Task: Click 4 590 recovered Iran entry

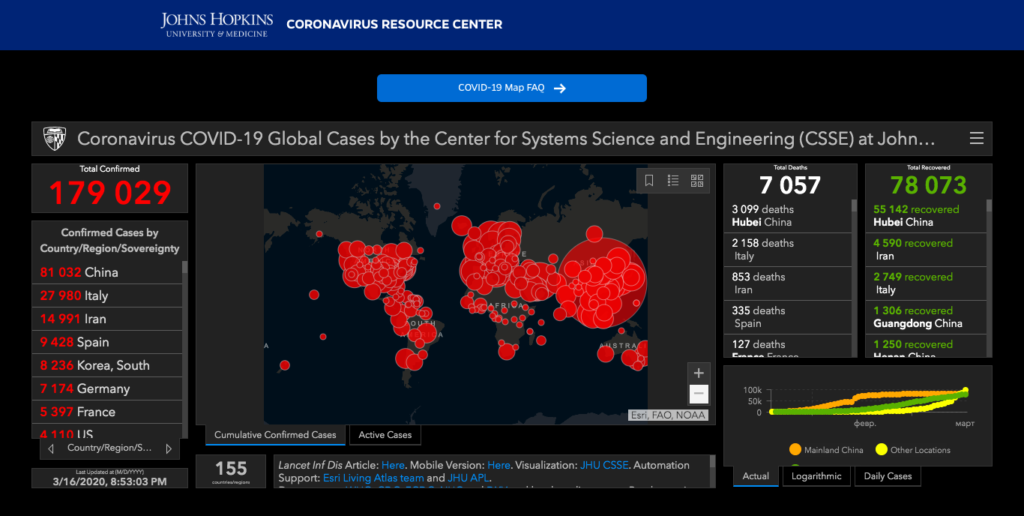Action: (925, 250)
